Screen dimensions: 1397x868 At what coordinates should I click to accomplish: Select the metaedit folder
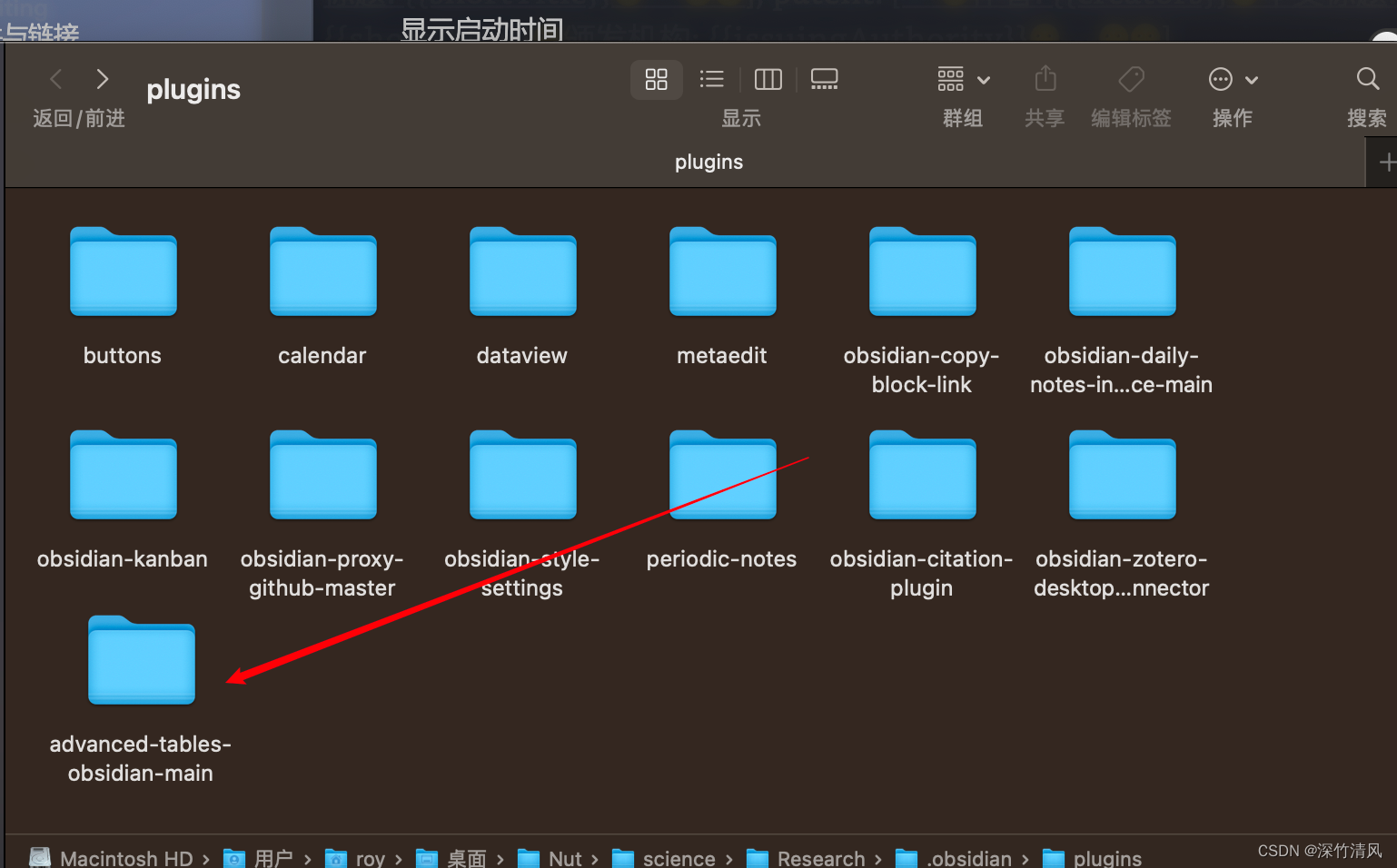tap(723, 271)
